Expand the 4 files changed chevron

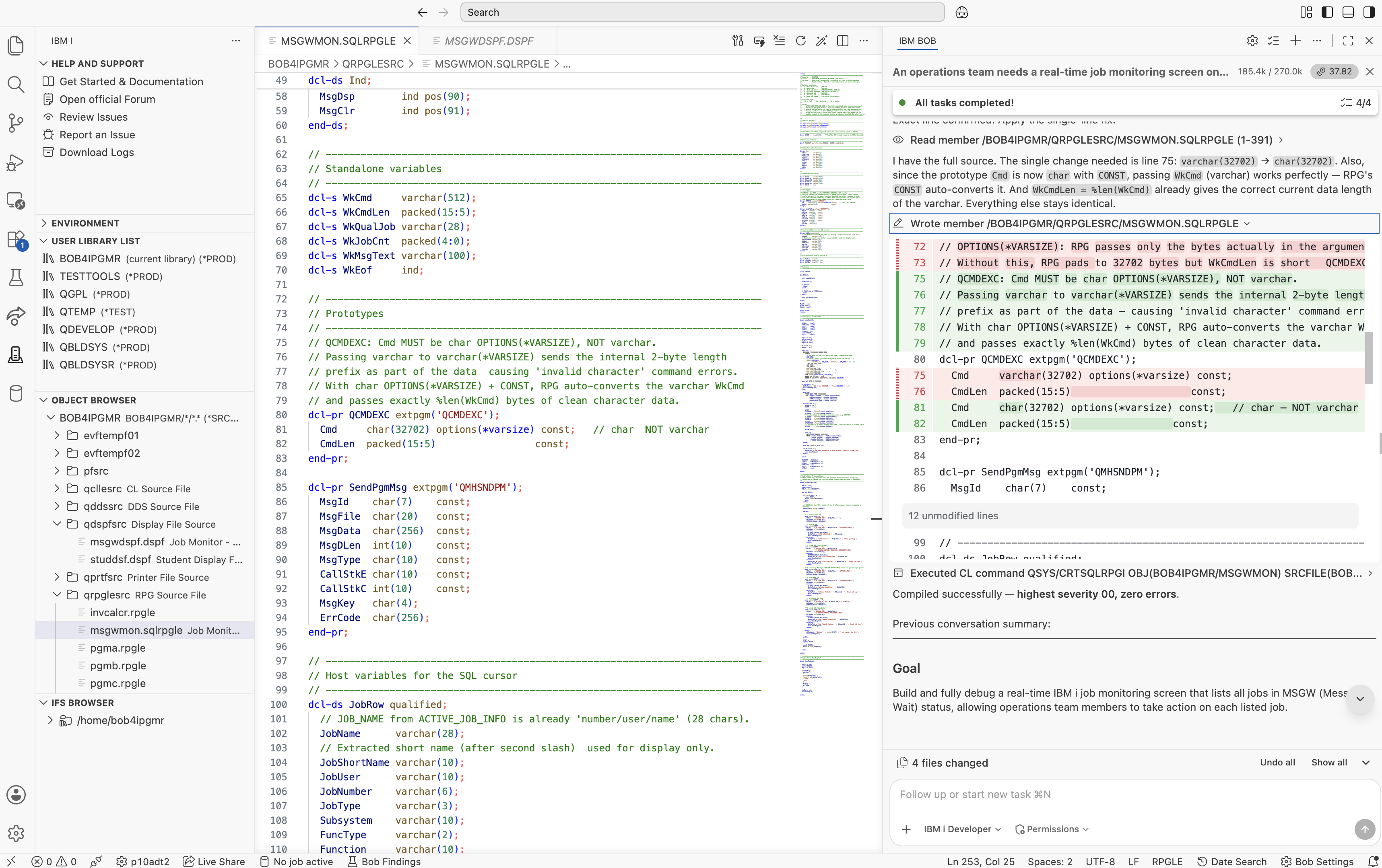(1366, 763)
